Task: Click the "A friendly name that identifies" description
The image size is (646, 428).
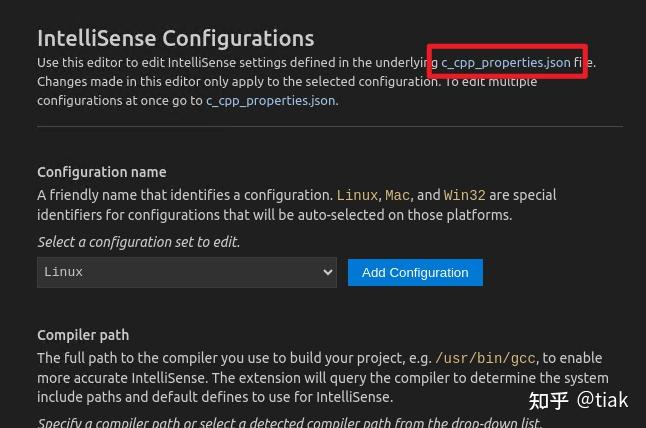Action: (x=180, y=195)
